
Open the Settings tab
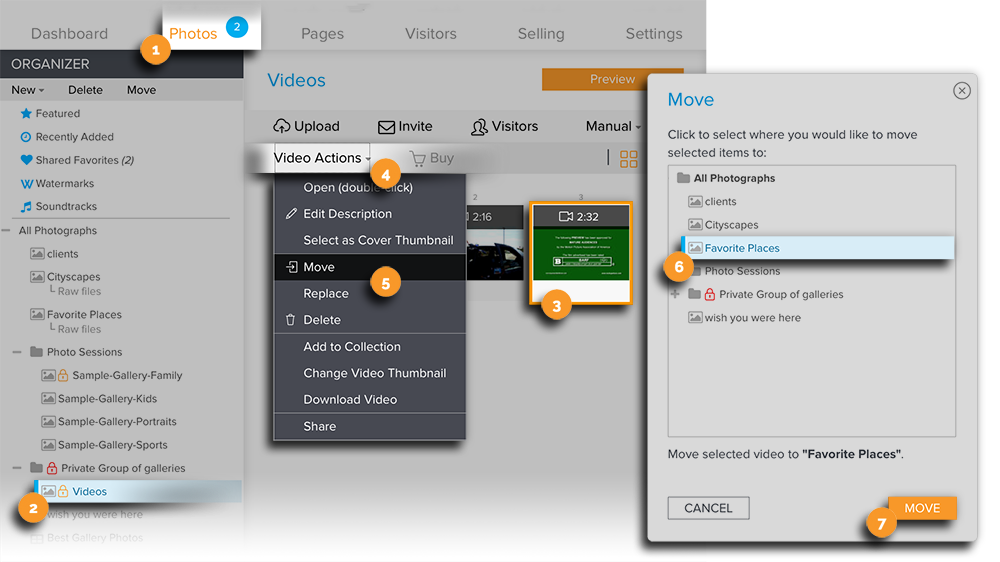point(654,34)
